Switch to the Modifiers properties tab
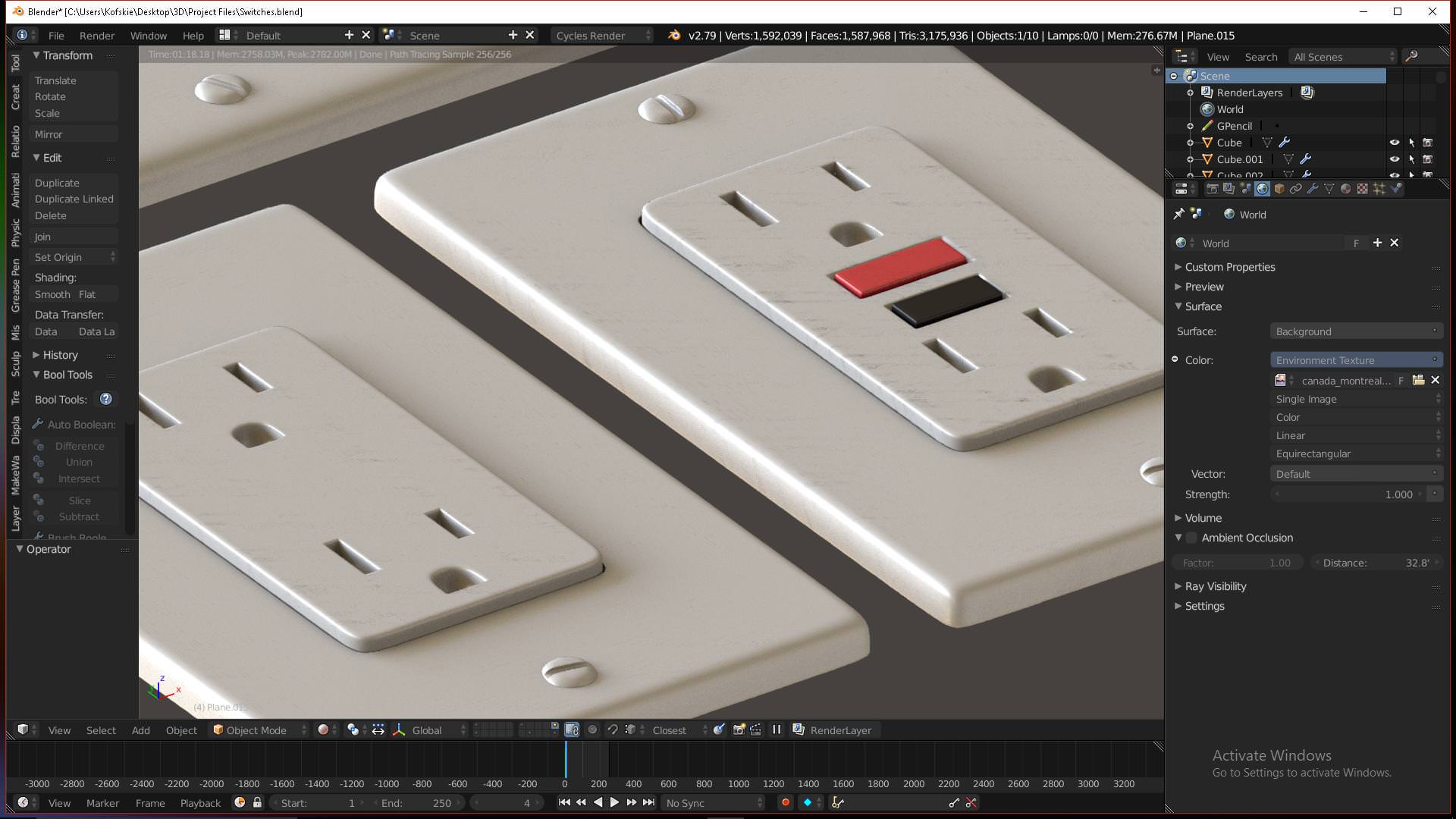1456x819 pixels. pyautogui.click(x=1312, y=189)
